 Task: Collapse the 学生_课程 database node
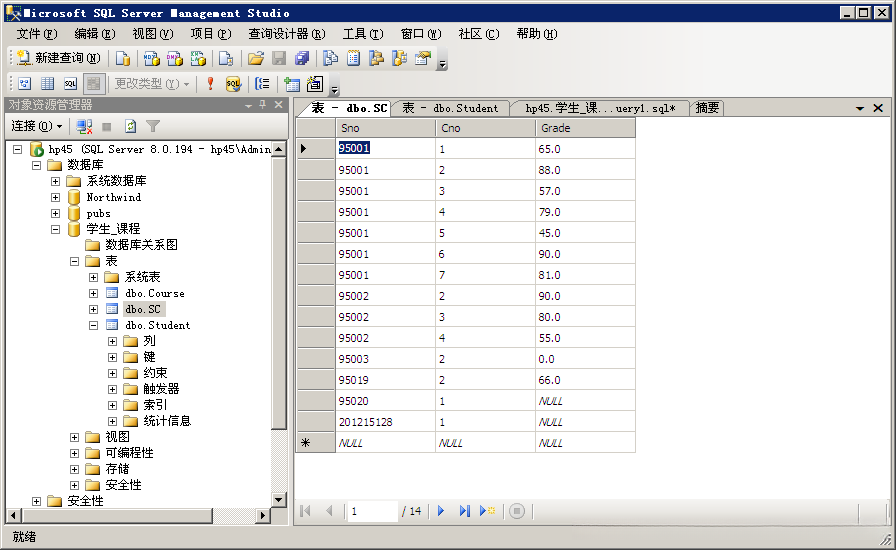pyautogui.click(x=55, y=229)
